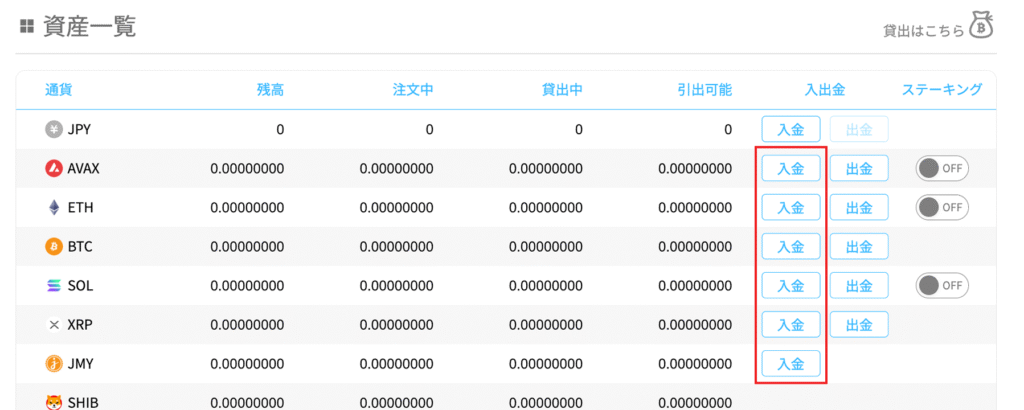Open lending via the money bag icon
The image size is (1024, 410).
coord(982,29)
